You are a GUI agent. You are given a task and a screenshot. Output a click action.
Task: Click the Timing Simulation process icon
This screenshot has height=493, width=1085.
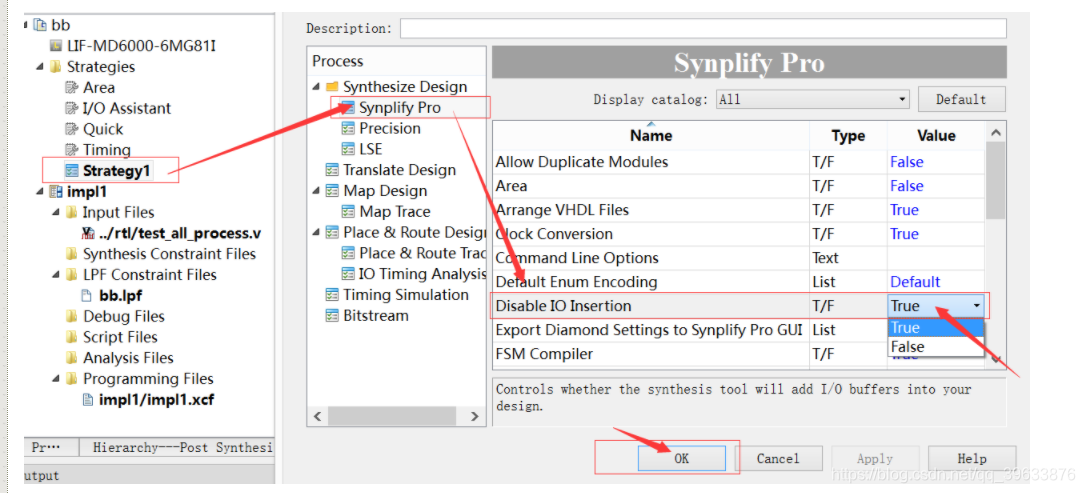tap(332, 295)
